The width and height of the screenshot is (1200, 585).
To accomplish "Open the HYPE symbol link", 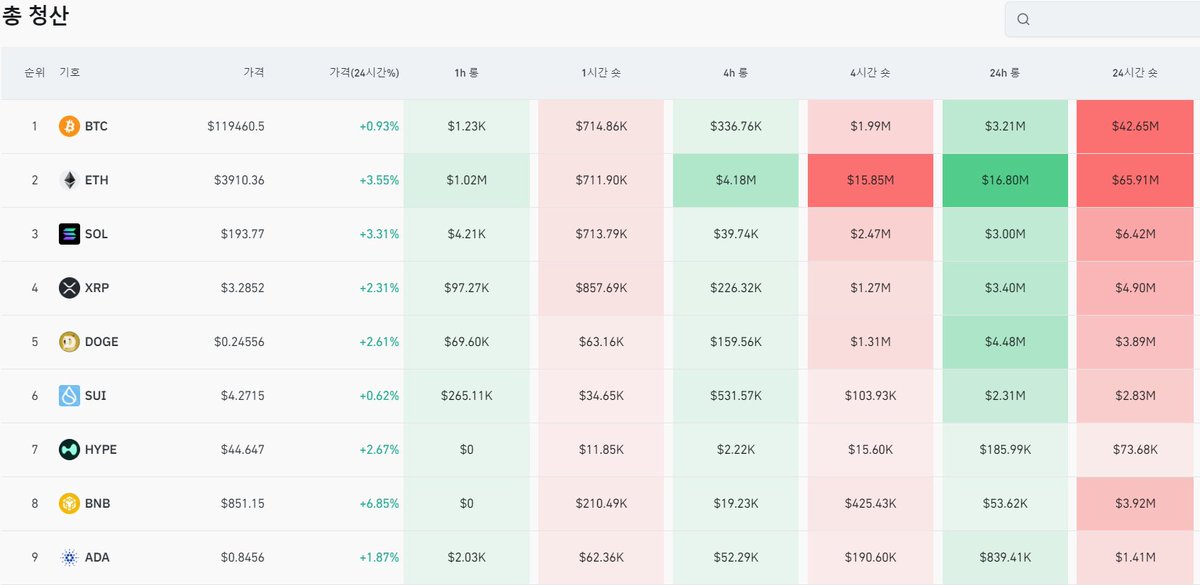I will 101,450.
